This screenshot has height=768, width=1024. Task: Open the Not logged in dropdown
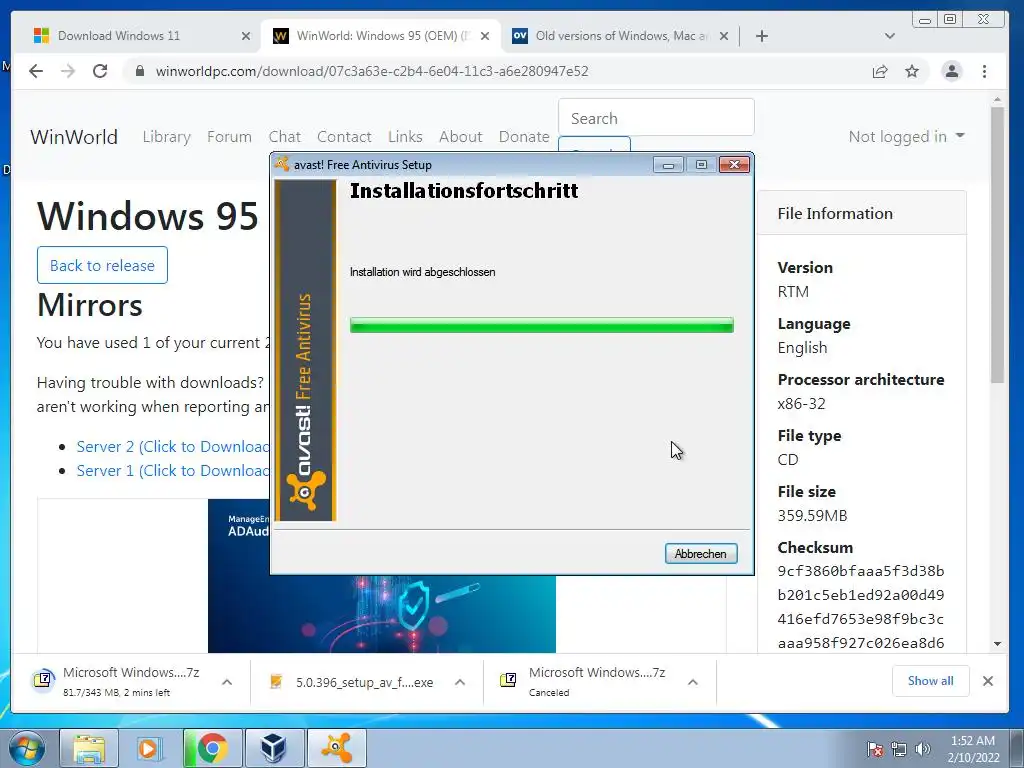[906, 136]
